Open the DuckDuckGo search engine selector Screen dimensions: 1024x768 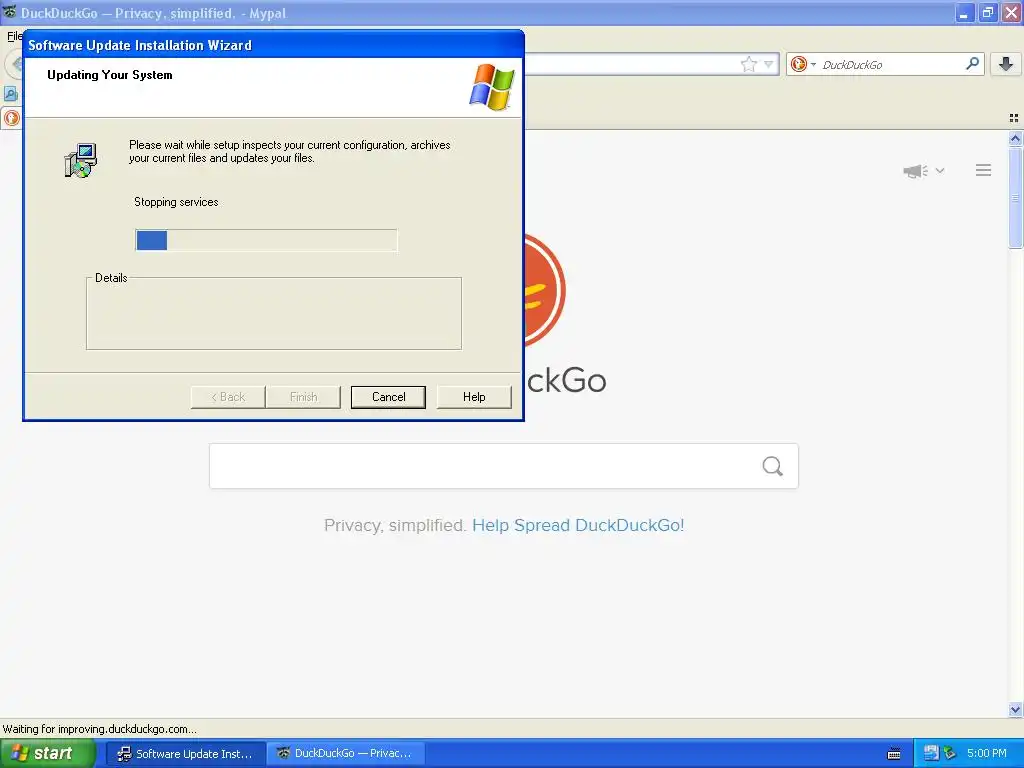[803, 64]
